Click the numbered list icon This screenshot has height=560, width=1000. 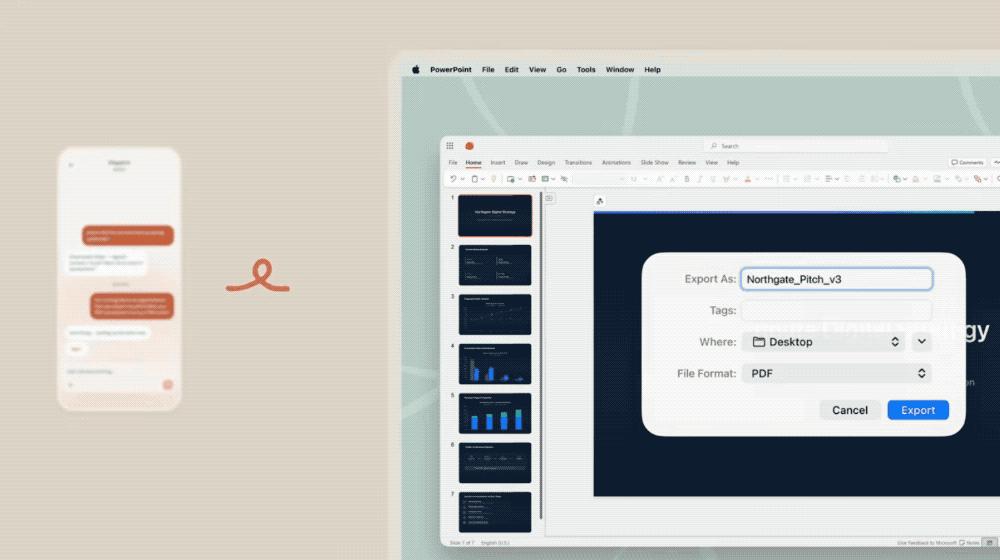807,179
